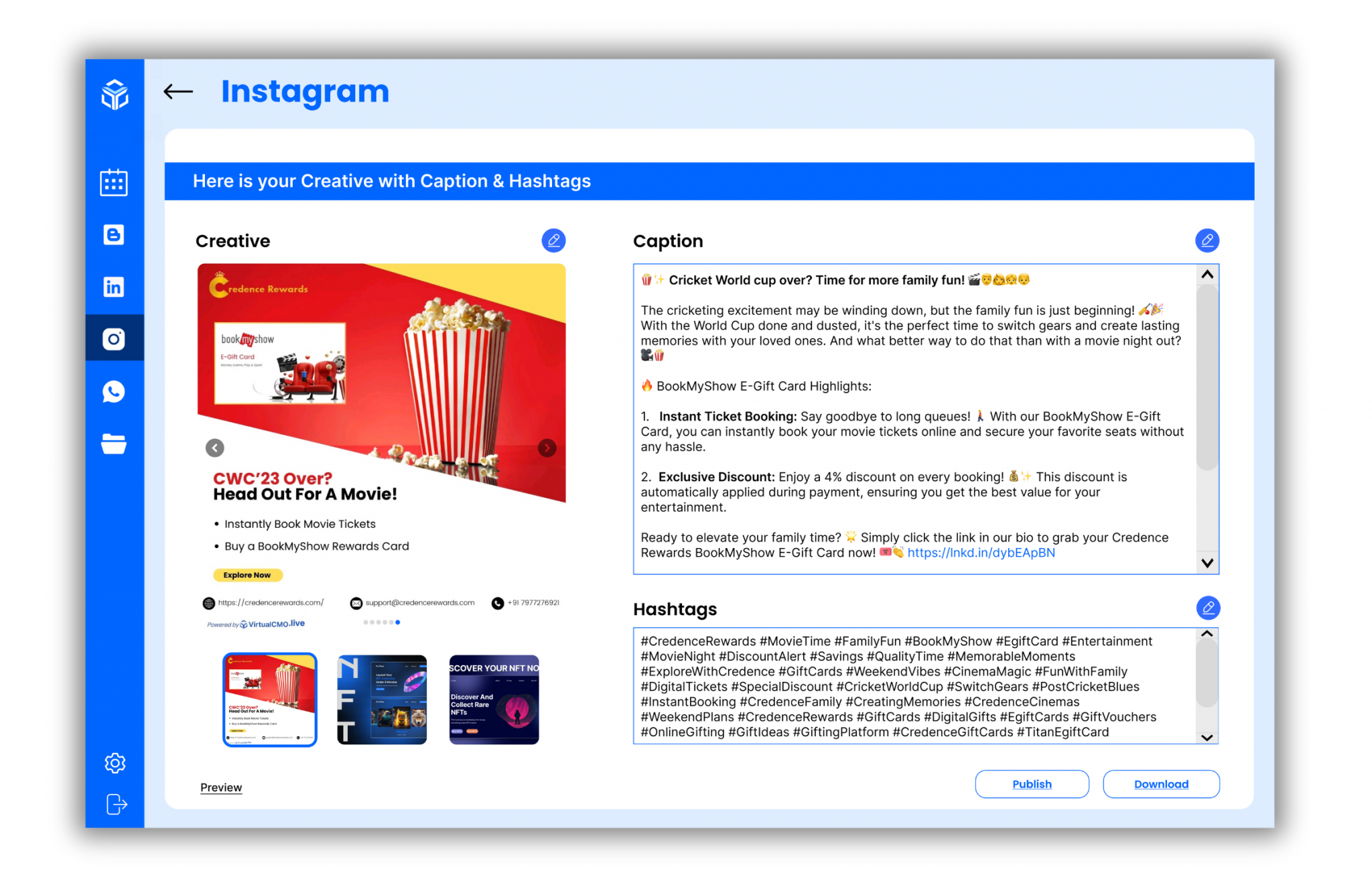This screenshot has width=1372, height=887.
Task: Click the Download button
Action: [1161, 783]
